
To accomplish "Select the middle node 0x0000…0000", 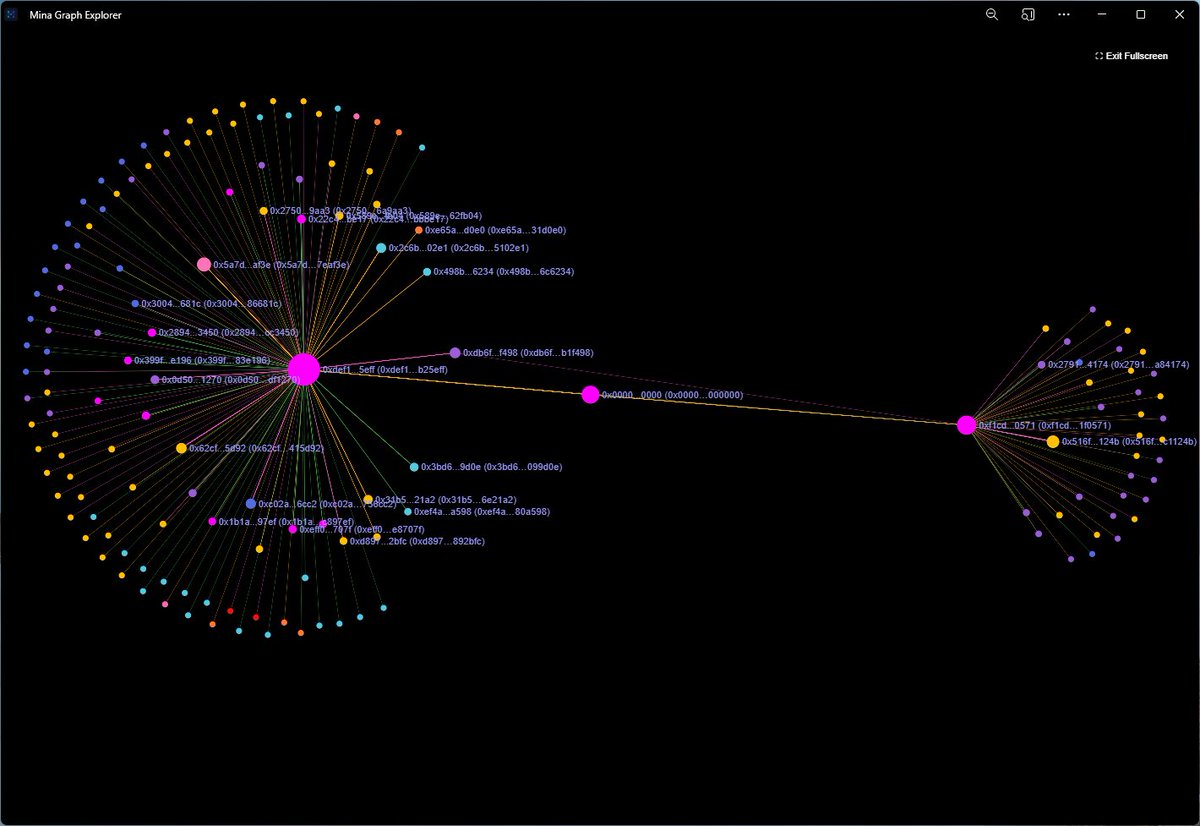I will click(590, 394).
